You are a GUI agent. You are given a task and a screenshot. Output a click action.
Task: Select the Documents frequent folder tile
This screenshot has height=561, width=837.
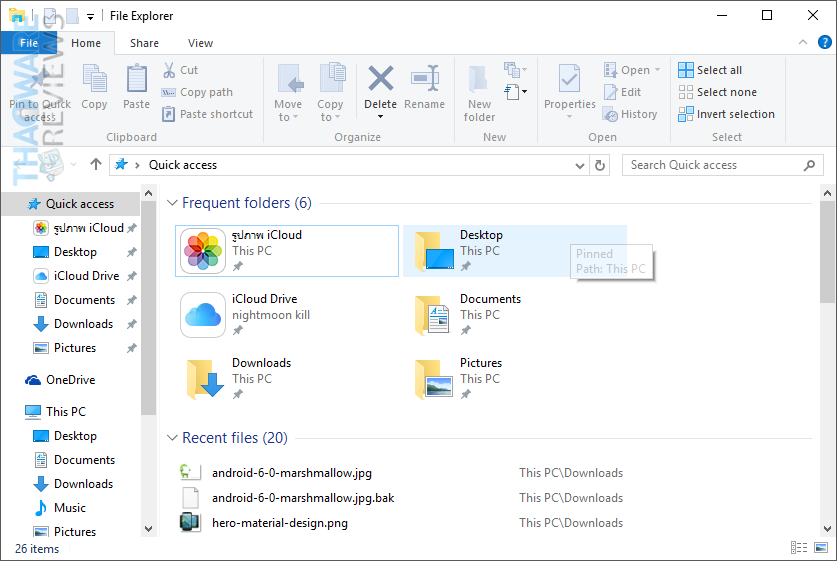tap(515, 315)
